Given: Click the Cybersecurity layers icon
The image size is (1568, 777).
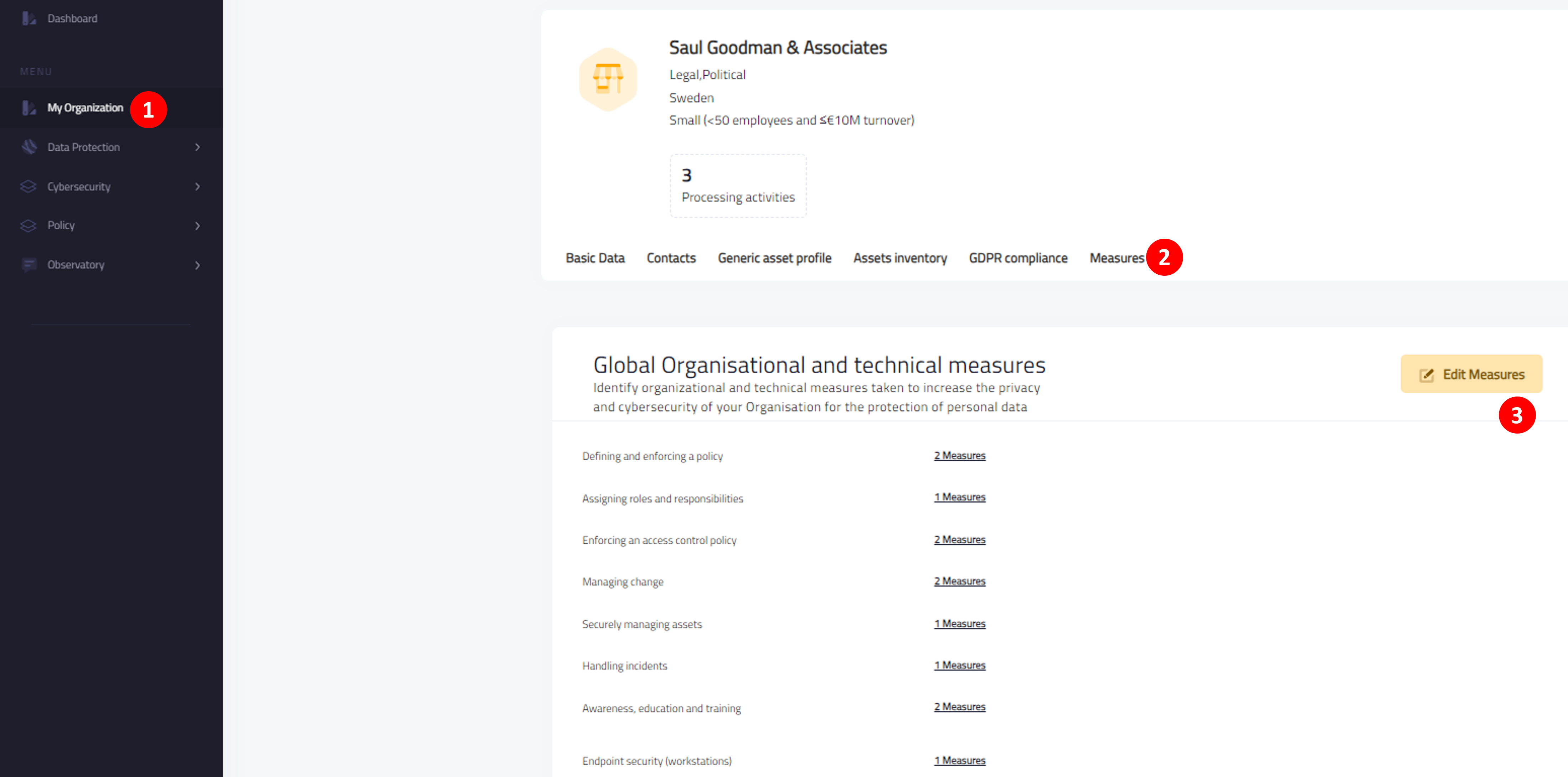Looking at the screenshot, I should click(x=29, y=187).
